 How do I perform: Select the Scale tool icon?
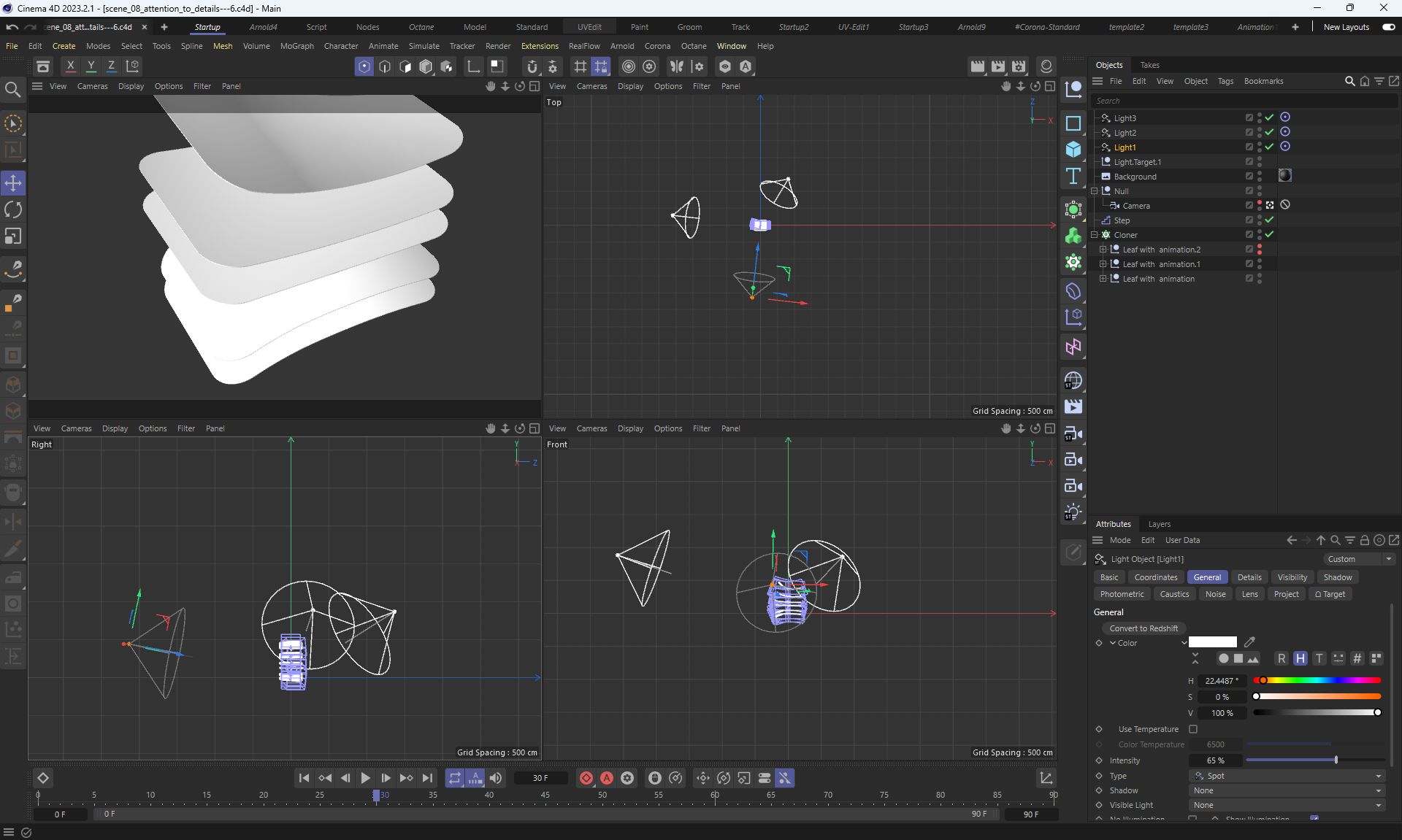coord(13,236)
